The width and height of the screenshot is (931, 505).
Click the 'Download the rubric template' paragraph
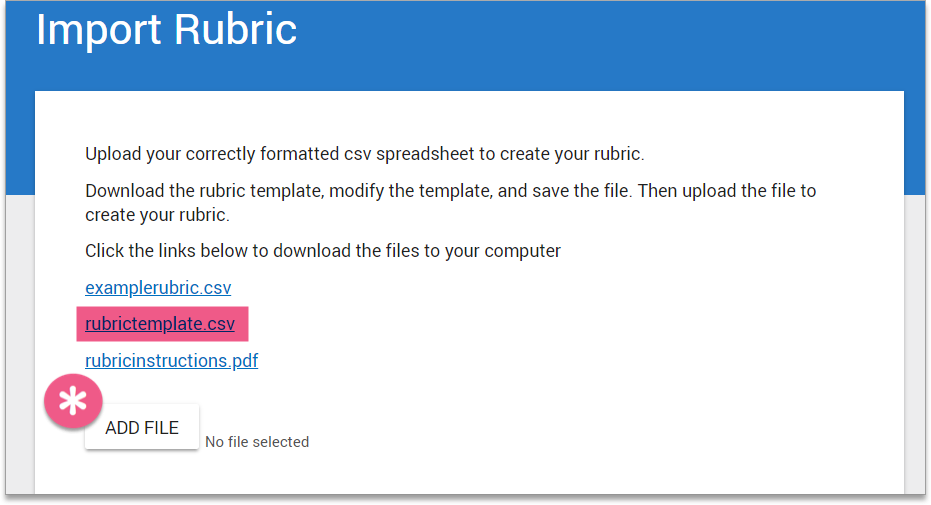tap(450, 190)
